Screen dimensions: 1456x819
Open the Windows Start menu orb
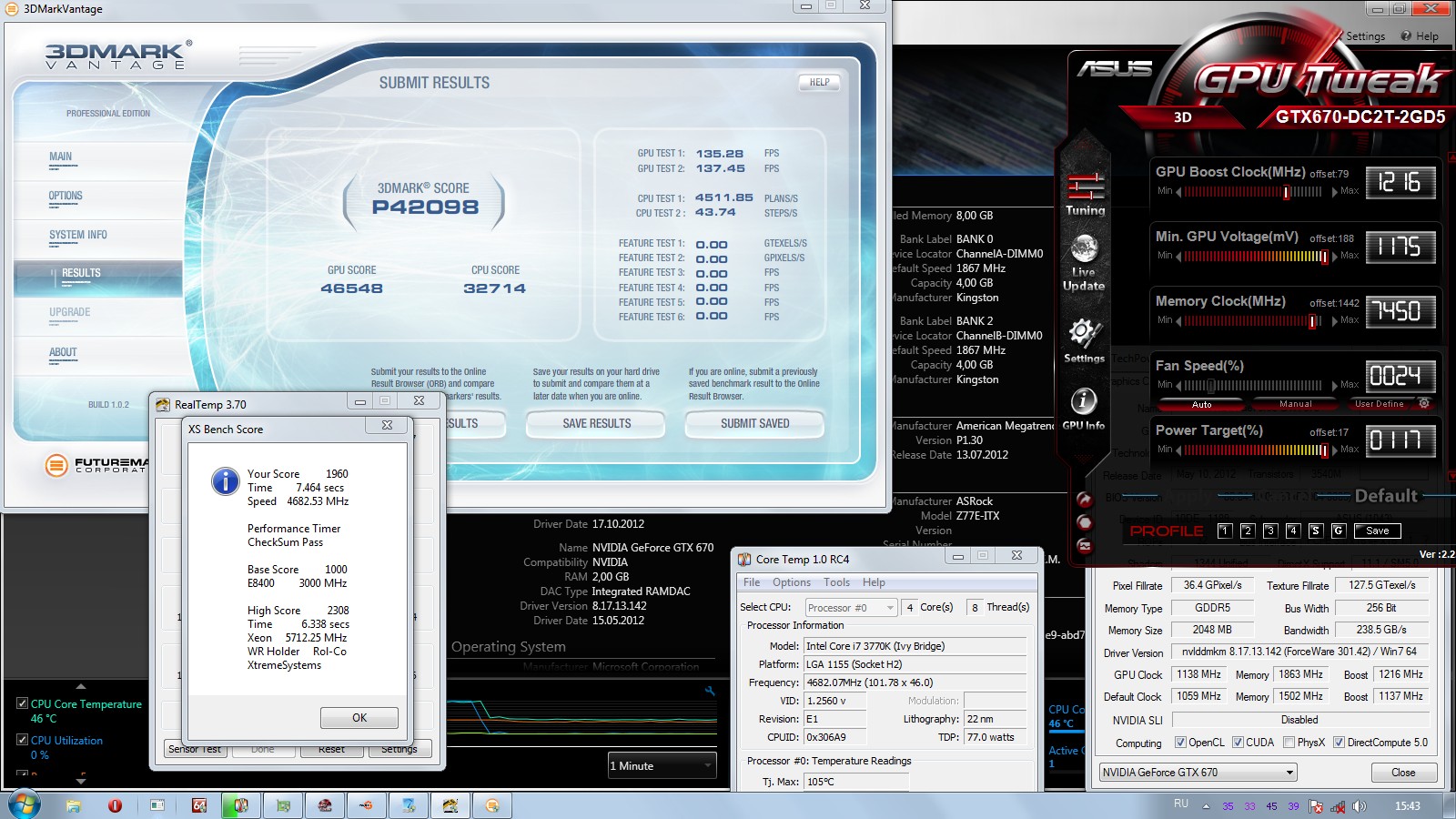(24, 805)
